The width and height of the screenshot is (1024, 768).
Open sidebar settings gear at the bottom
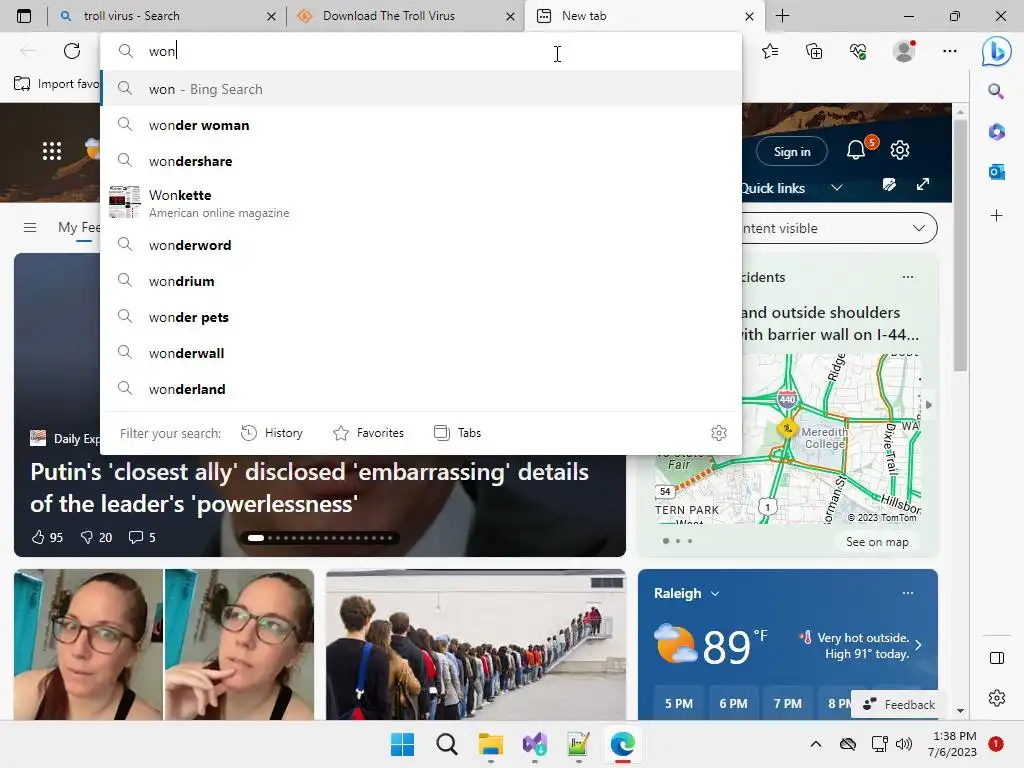coord(997,698)
